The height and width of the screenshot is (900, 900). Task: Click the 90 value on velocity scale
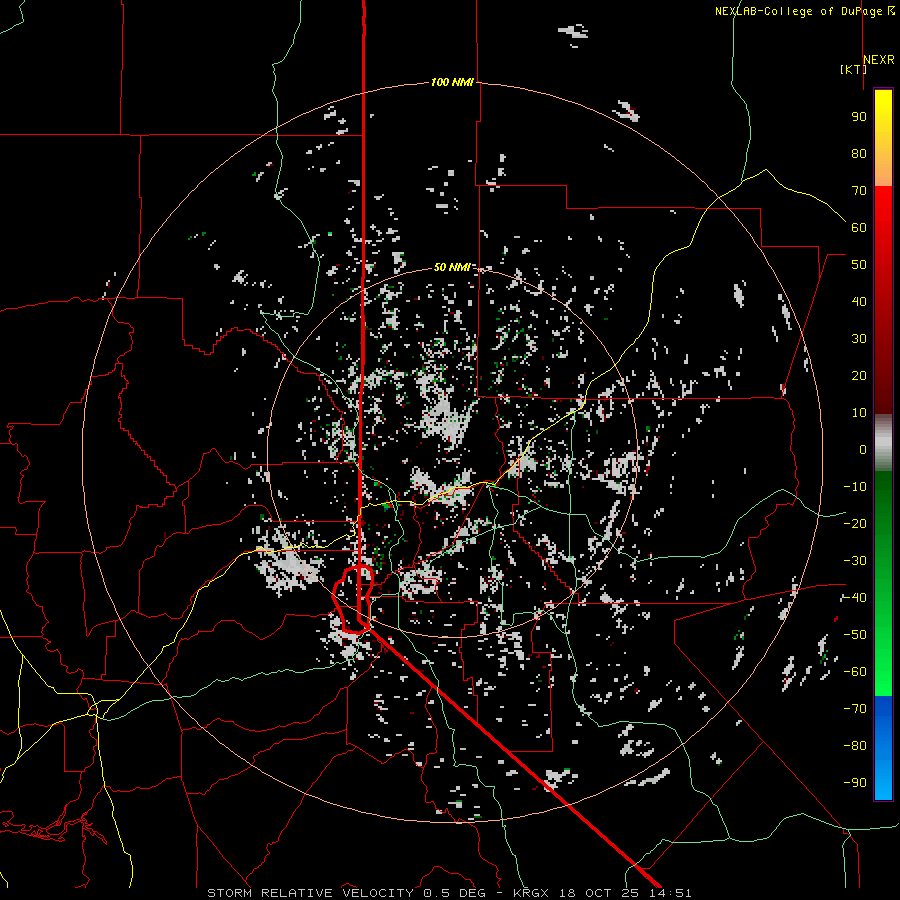[x=859, y=117]
